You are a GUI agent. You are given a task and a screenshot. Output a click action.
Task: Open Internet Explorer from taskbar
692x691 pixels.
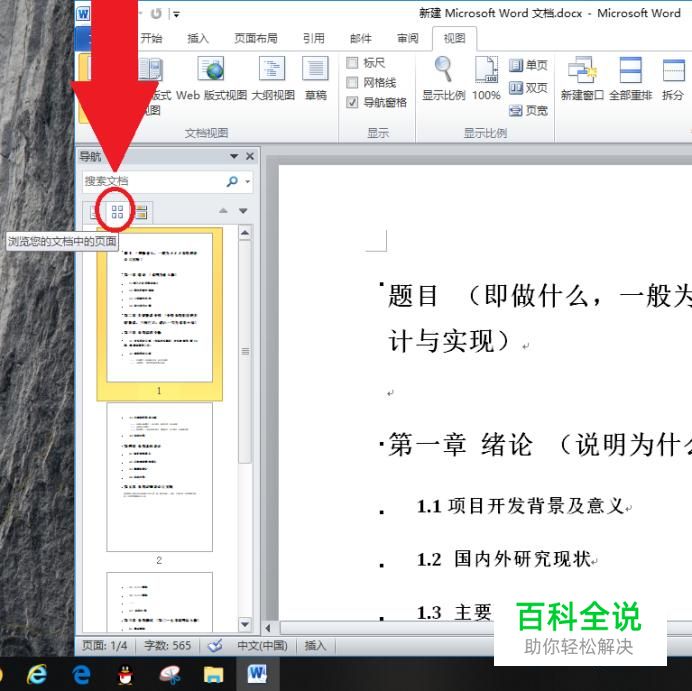[37, 674]
